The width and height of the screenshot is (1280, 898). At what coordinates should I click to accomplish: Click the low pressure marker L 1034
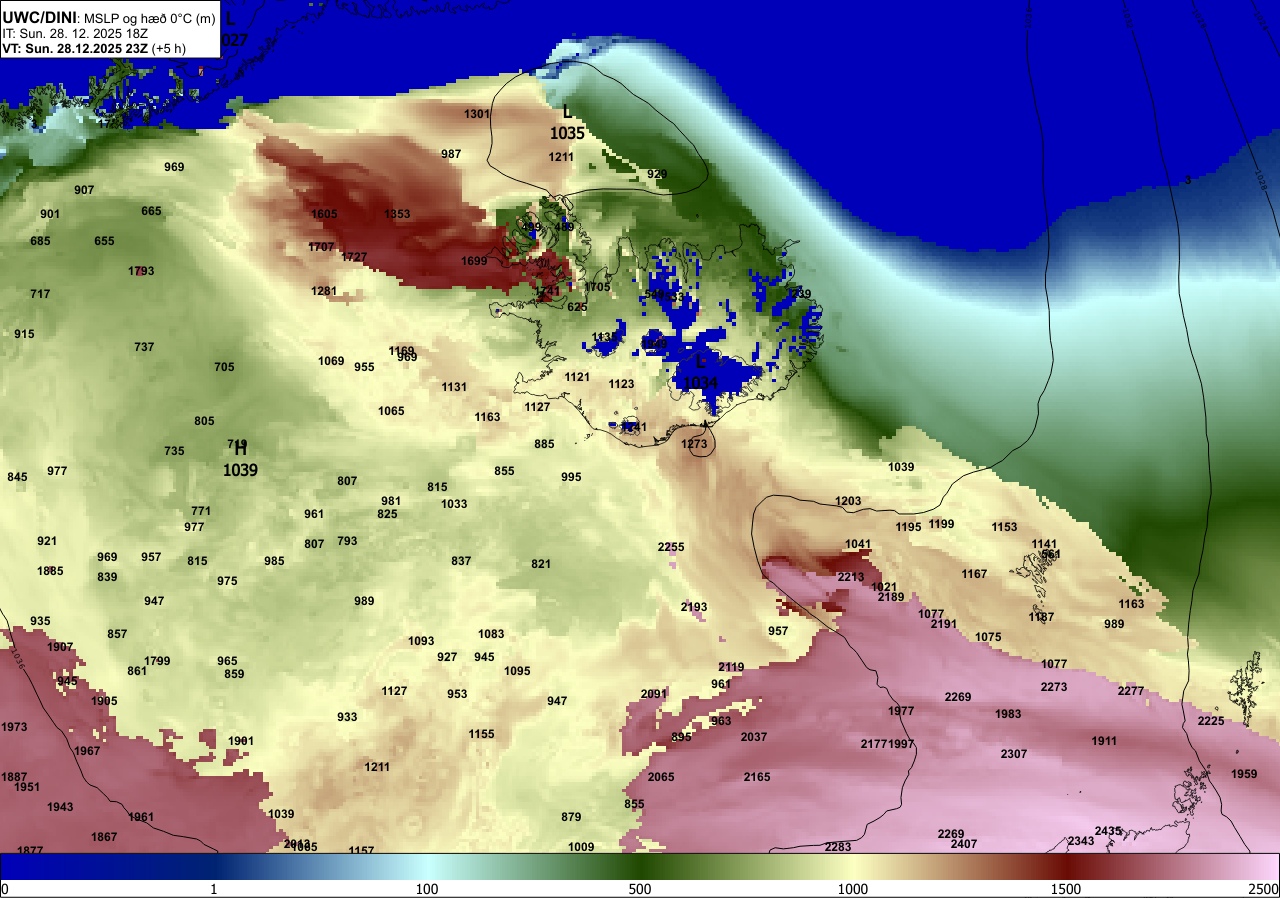pyautogui.click(x=700, y=373)
